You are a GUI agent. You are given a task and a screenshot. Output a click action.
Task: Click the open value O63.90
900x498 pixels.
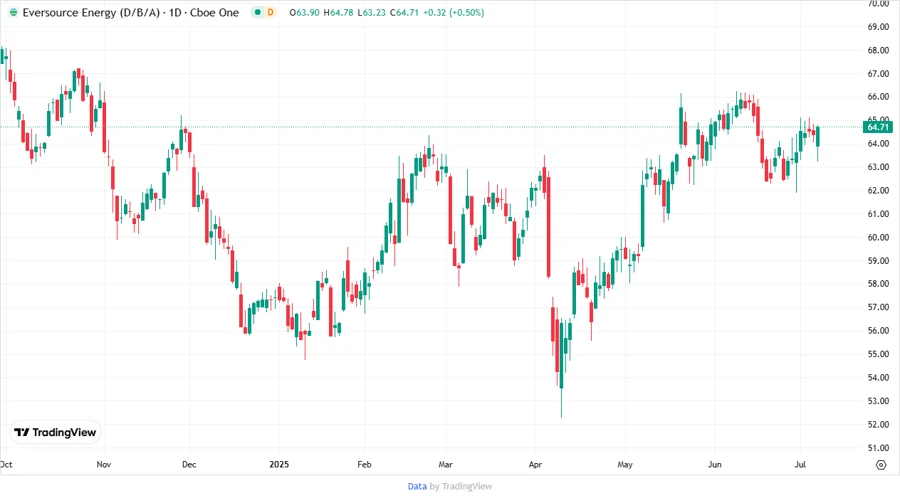(304, 13)
